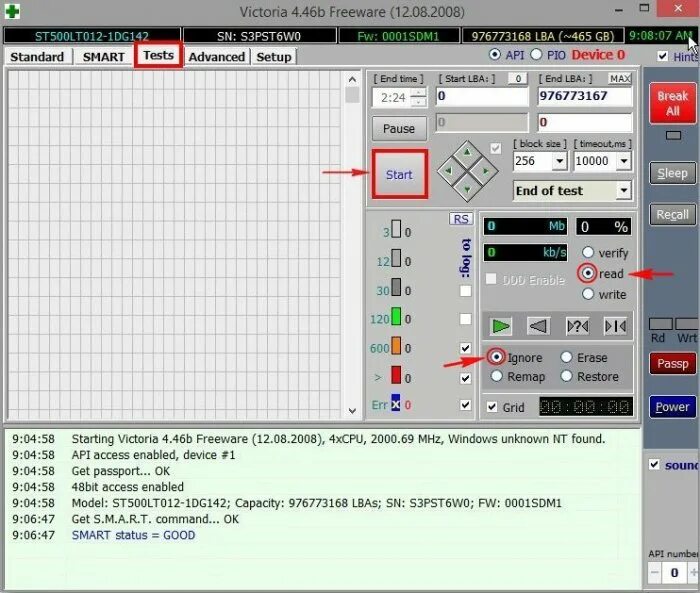Select the Restore radio button
Screen dimensions: 700x593
click(x=567, y=376)
